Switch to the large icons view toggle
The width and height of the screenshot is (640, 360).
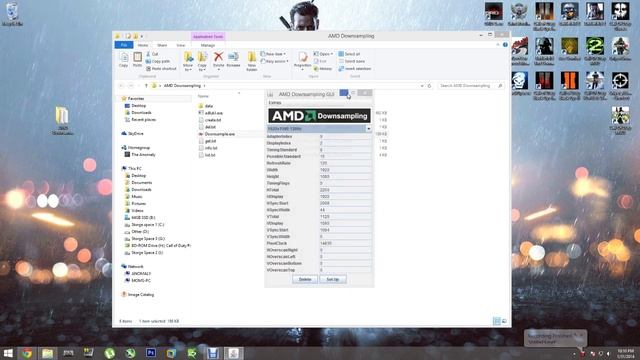tap(504, 321)
